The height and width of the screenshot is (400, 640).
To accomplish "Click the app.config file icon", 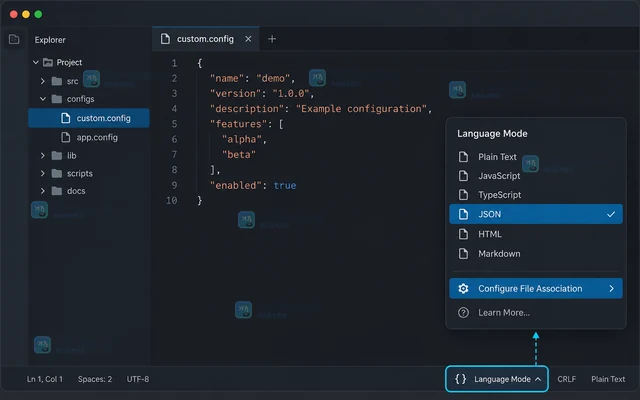I will 66,137.
